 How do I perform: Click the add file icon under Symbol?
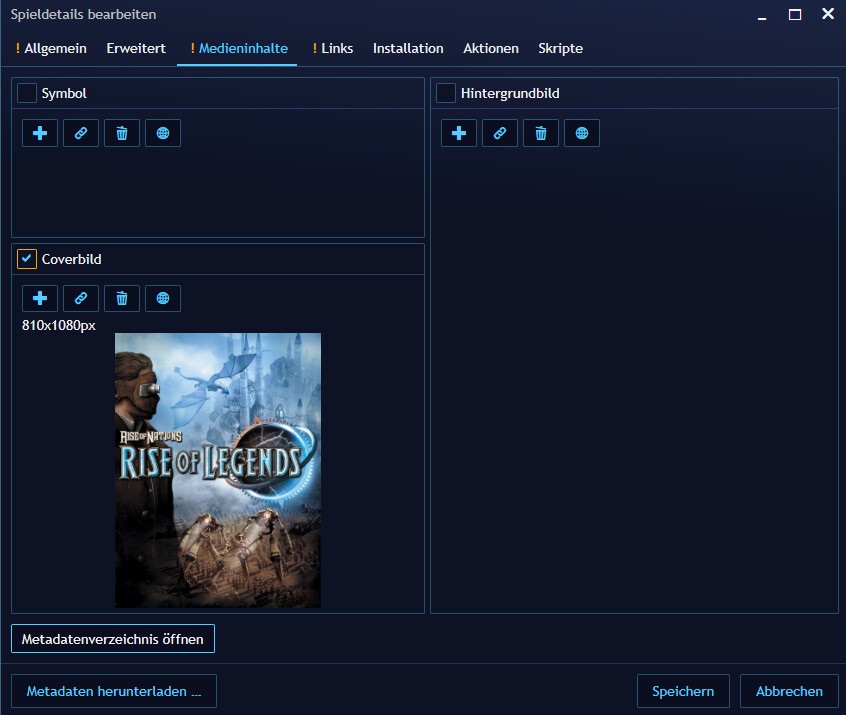tap(40, 133)
